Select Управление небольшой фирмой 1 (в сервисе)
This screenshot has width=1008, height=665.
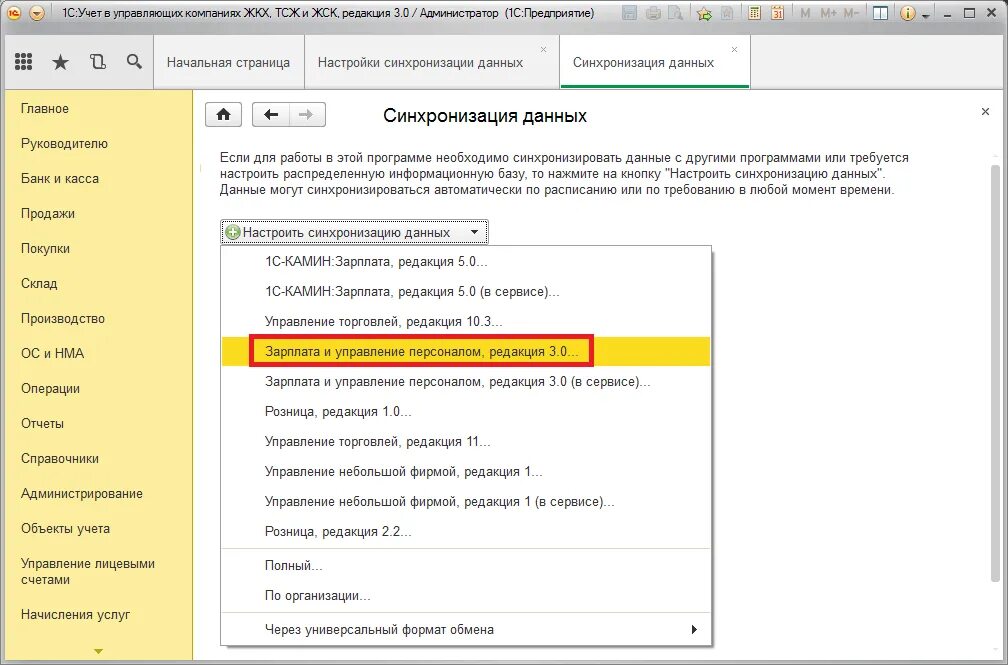[x=466, y=502]
